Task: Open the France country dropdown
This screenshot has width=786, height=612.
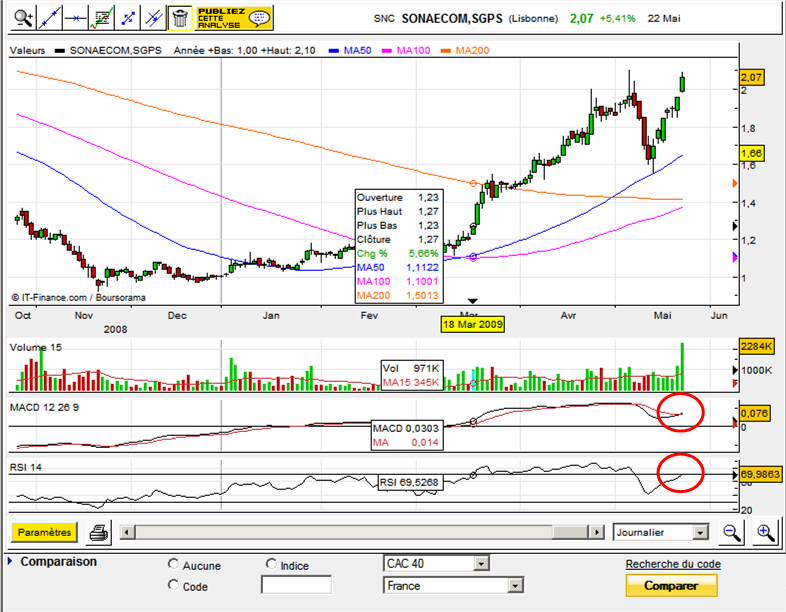Action: coord(515,585)
